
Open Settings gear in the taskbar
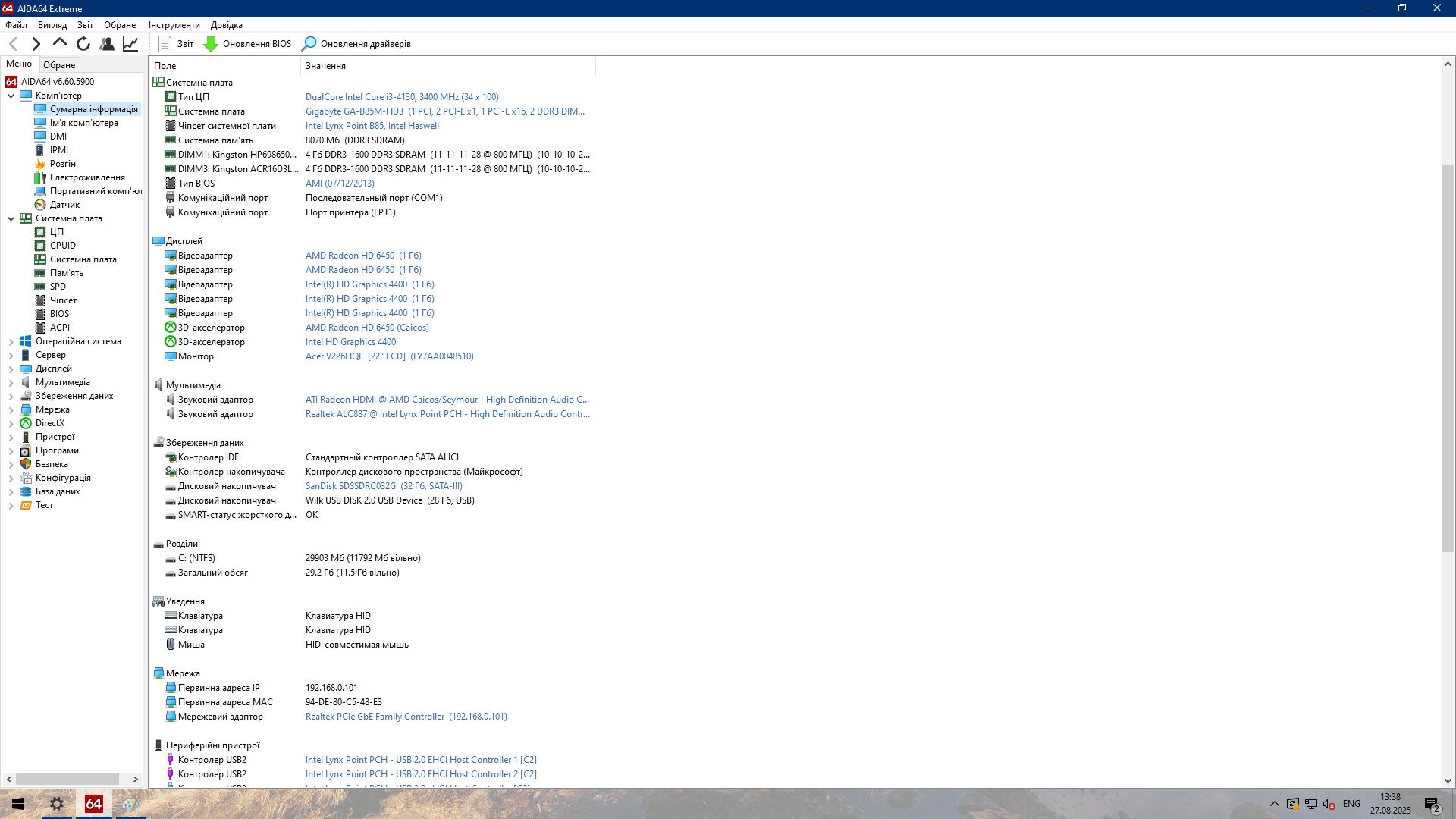coord(57,804)
